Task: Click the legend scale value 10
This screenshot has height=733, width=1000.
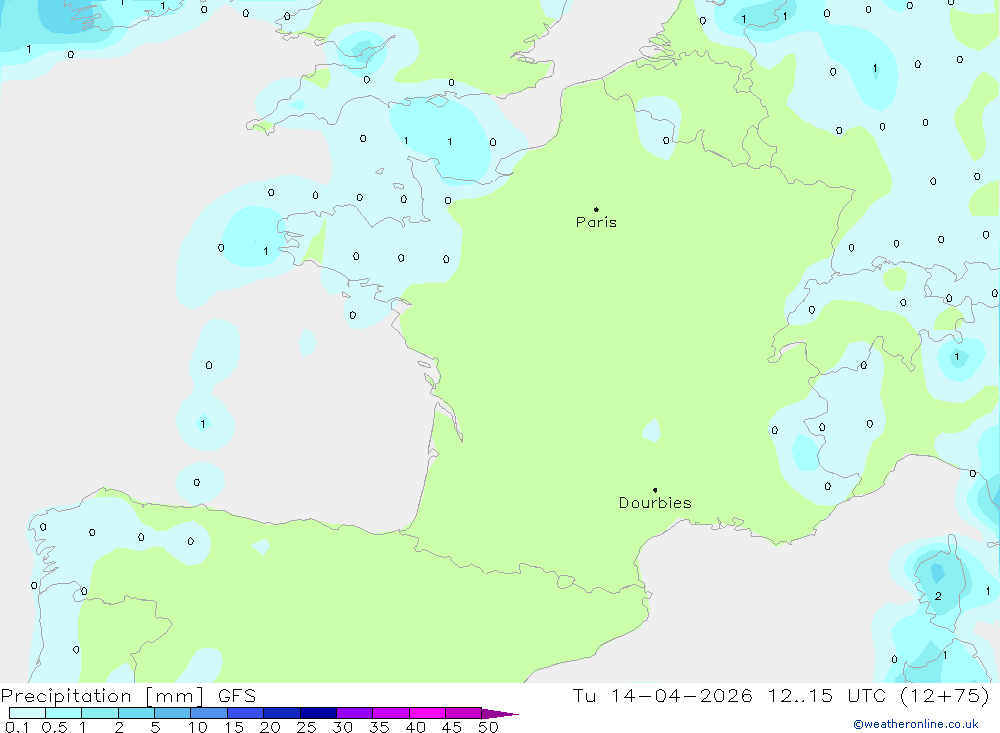Action: (198, 727)
